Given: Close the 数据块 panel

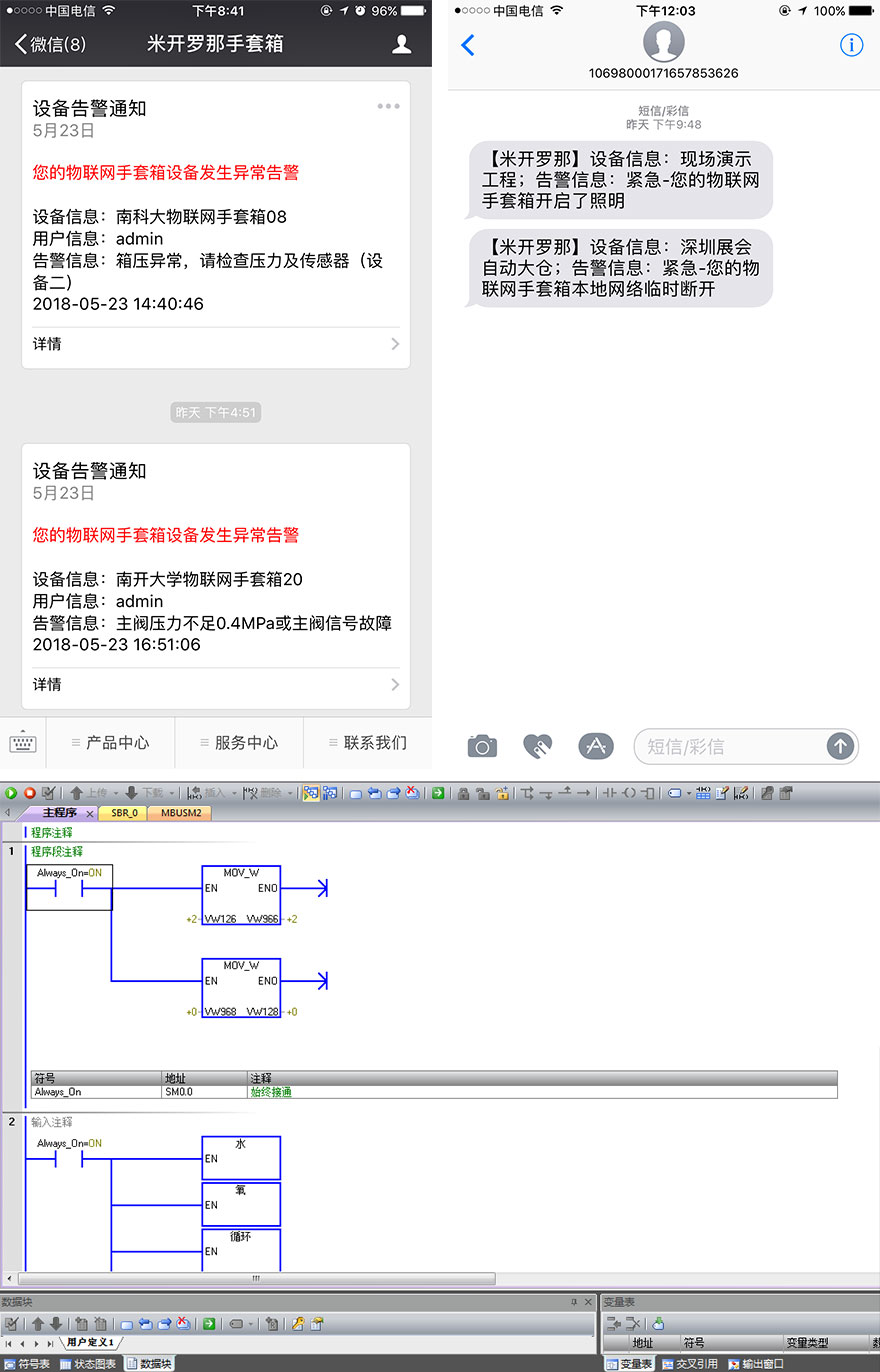Looking at the screenshot, I should [x=588, y=1302].
